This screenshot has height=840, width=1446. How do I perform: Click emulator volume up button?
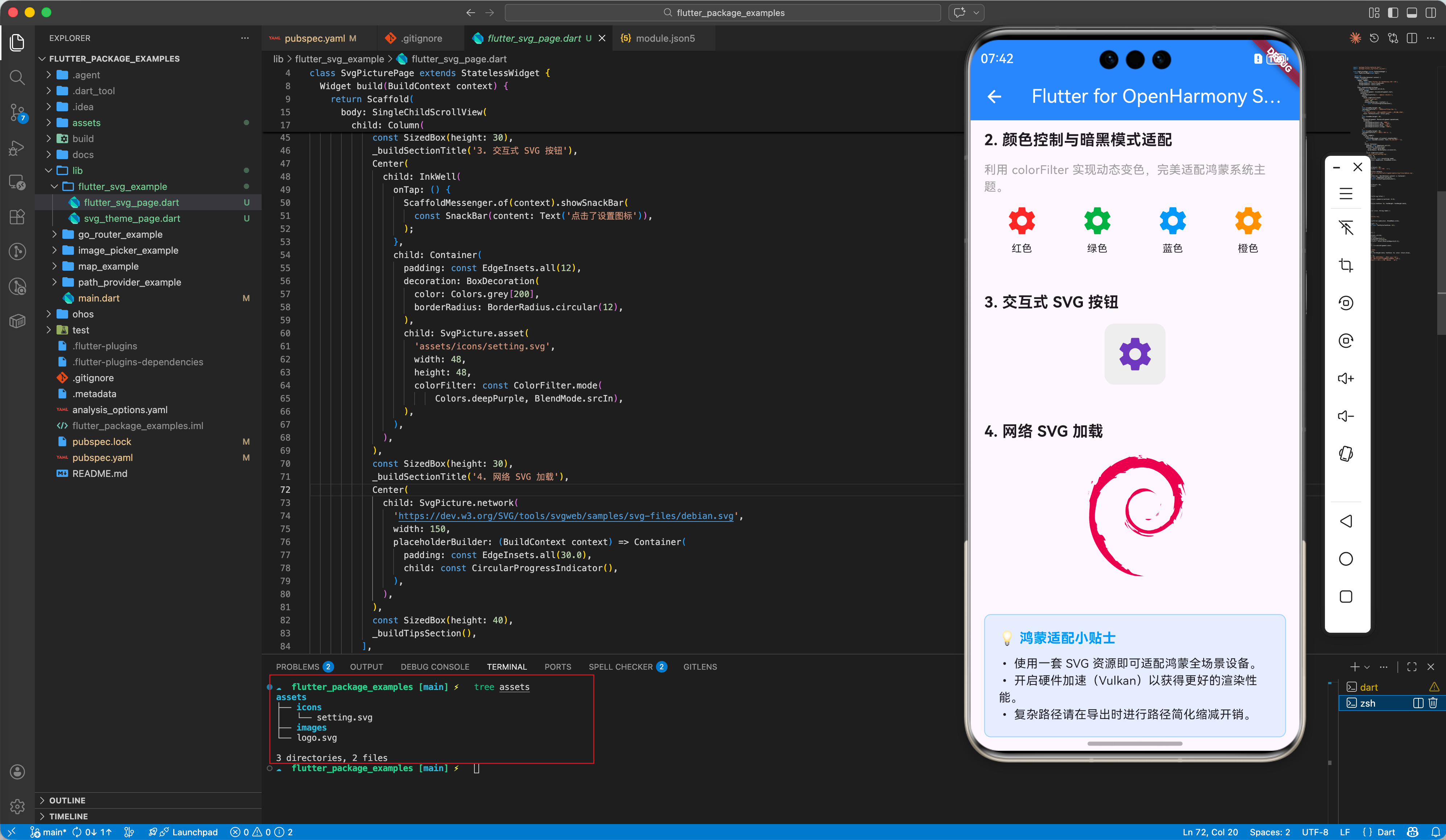click(x=1346, y=379)
